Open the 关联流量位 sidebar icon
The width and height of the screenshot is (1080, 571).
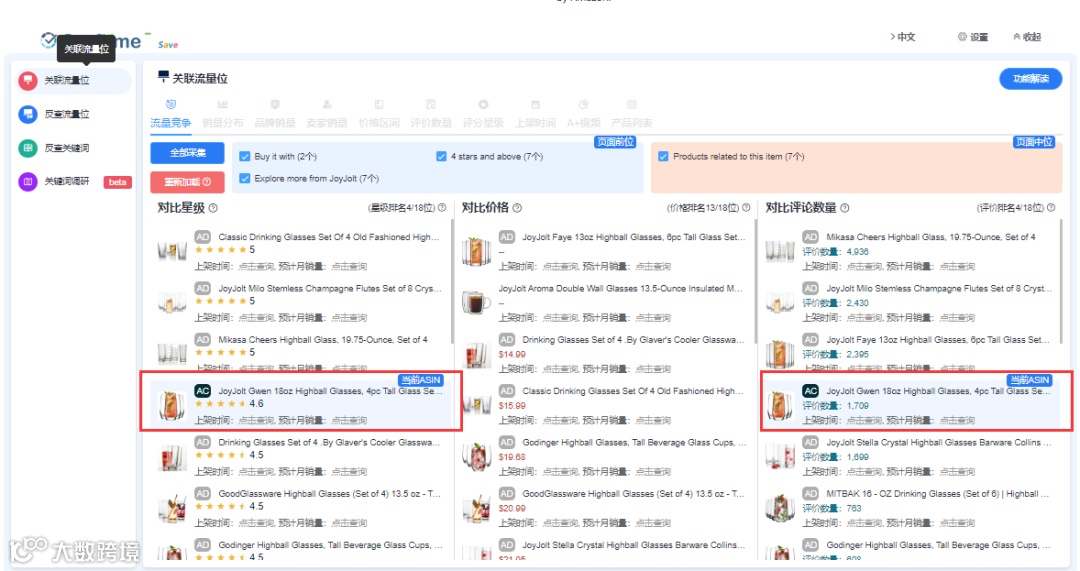pos(28,81)
